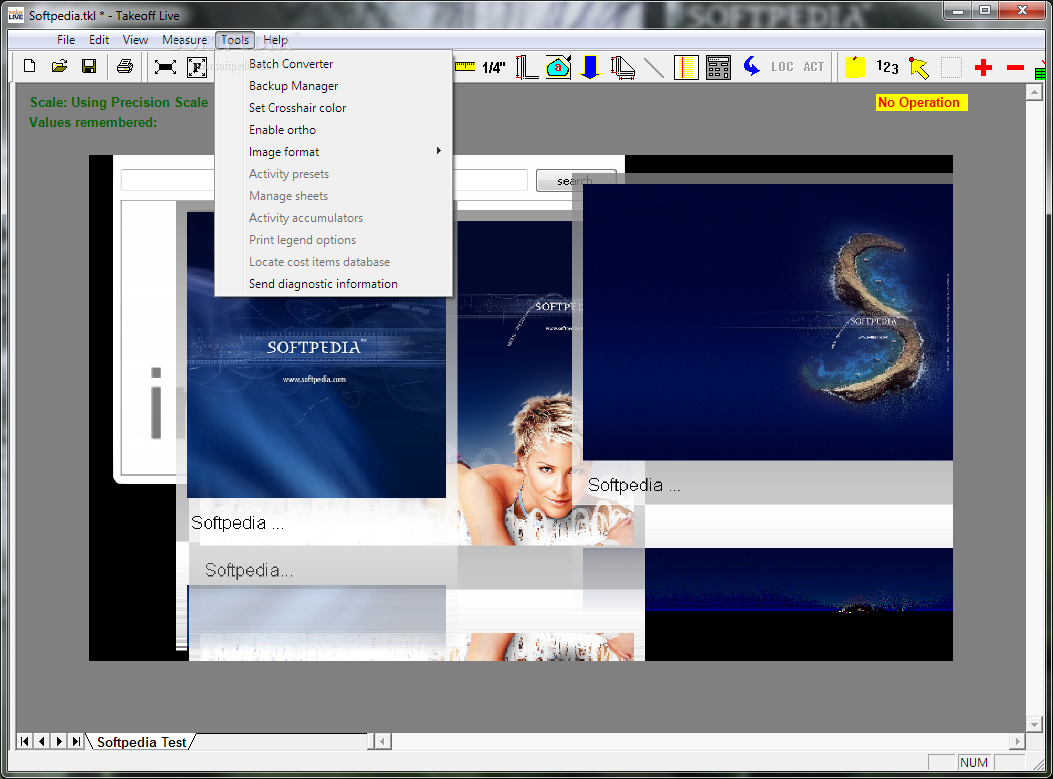Open the Help menu
The image size is (1053, 779).
point(275,40)
